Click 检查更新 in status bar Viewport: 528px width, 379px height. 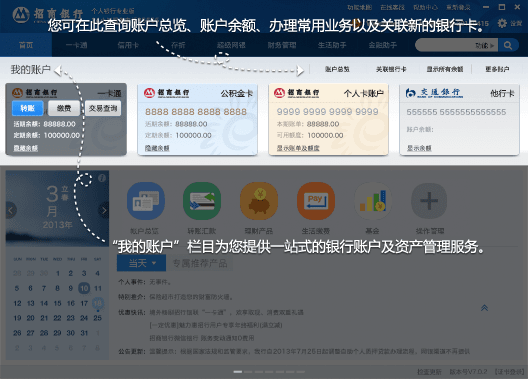(x=429, y=372)
